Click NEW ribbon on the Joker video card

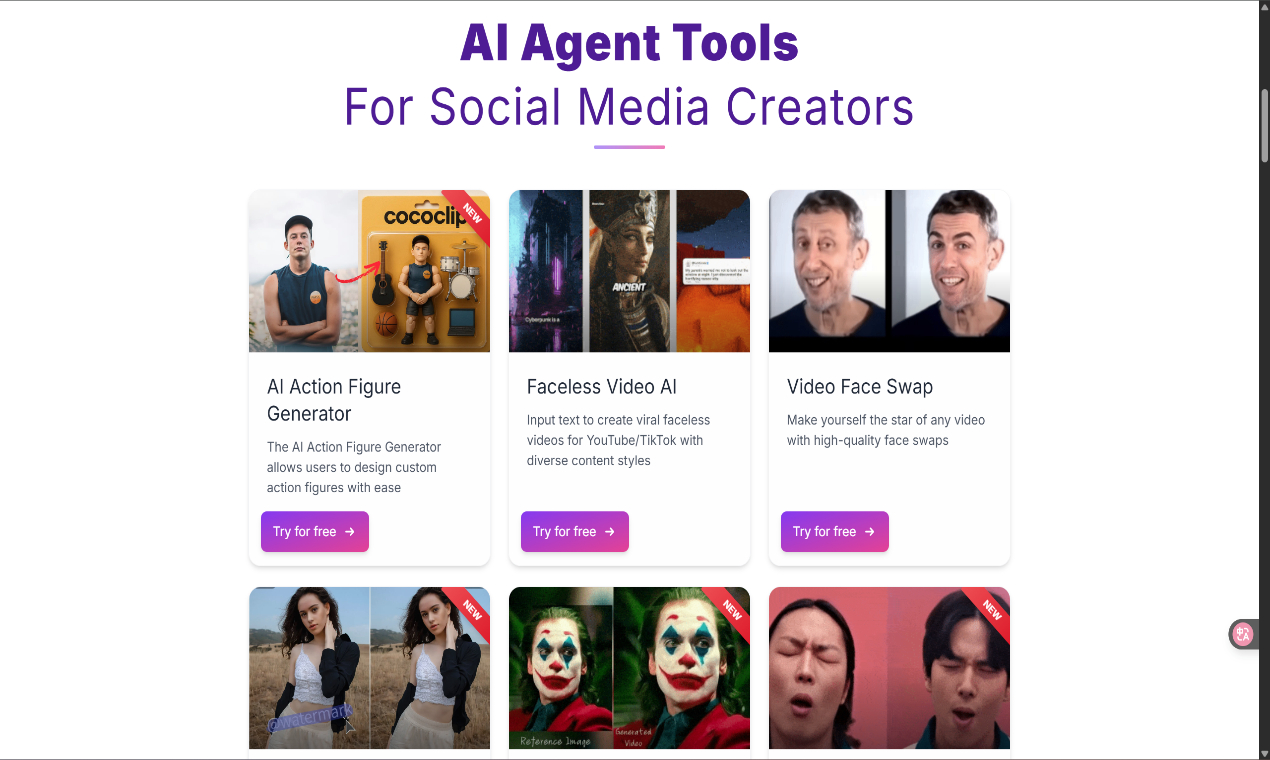click(x=729, y=609)
